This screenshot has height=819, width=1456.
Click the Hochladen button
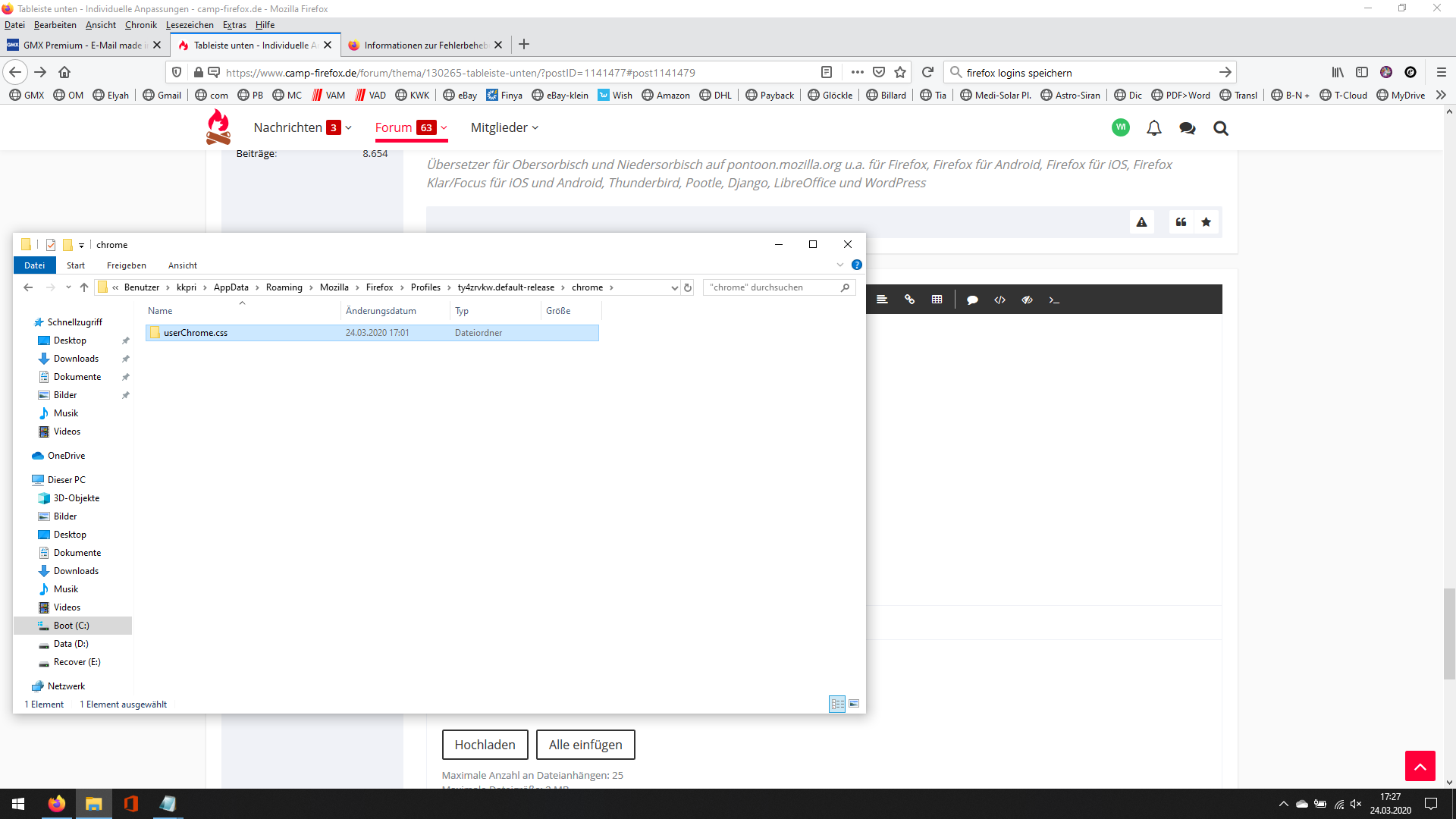pyautogui.click(x=485, y=745)
